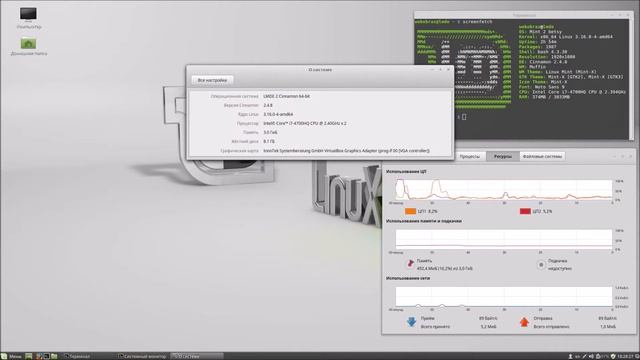The image size is (640, 360).
Task: Click the show desktop icon on the panel
Action: coord(29,356)
